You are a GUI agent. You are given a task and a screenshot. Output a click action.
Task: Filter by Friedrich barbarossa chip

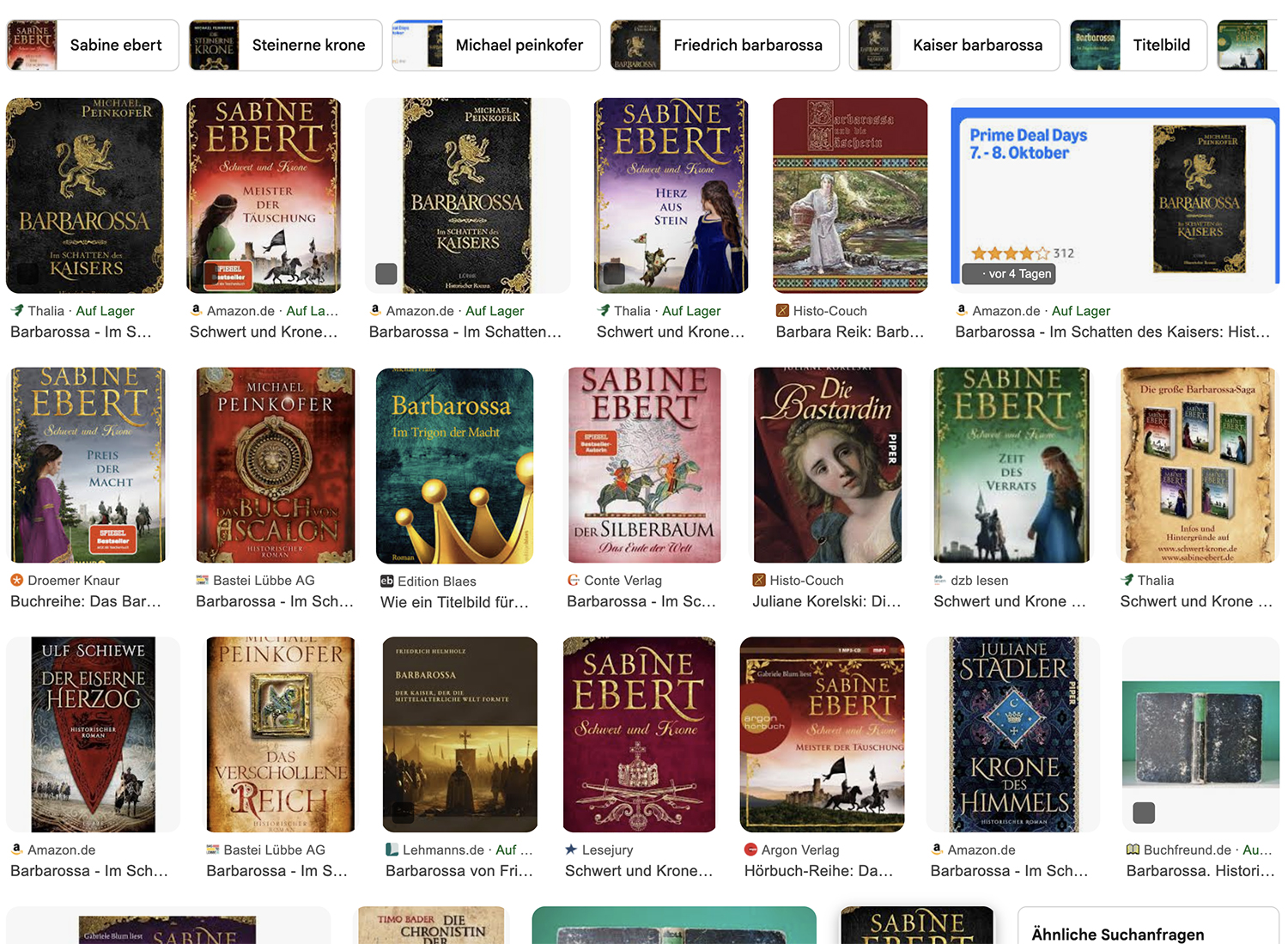(724, 46)
